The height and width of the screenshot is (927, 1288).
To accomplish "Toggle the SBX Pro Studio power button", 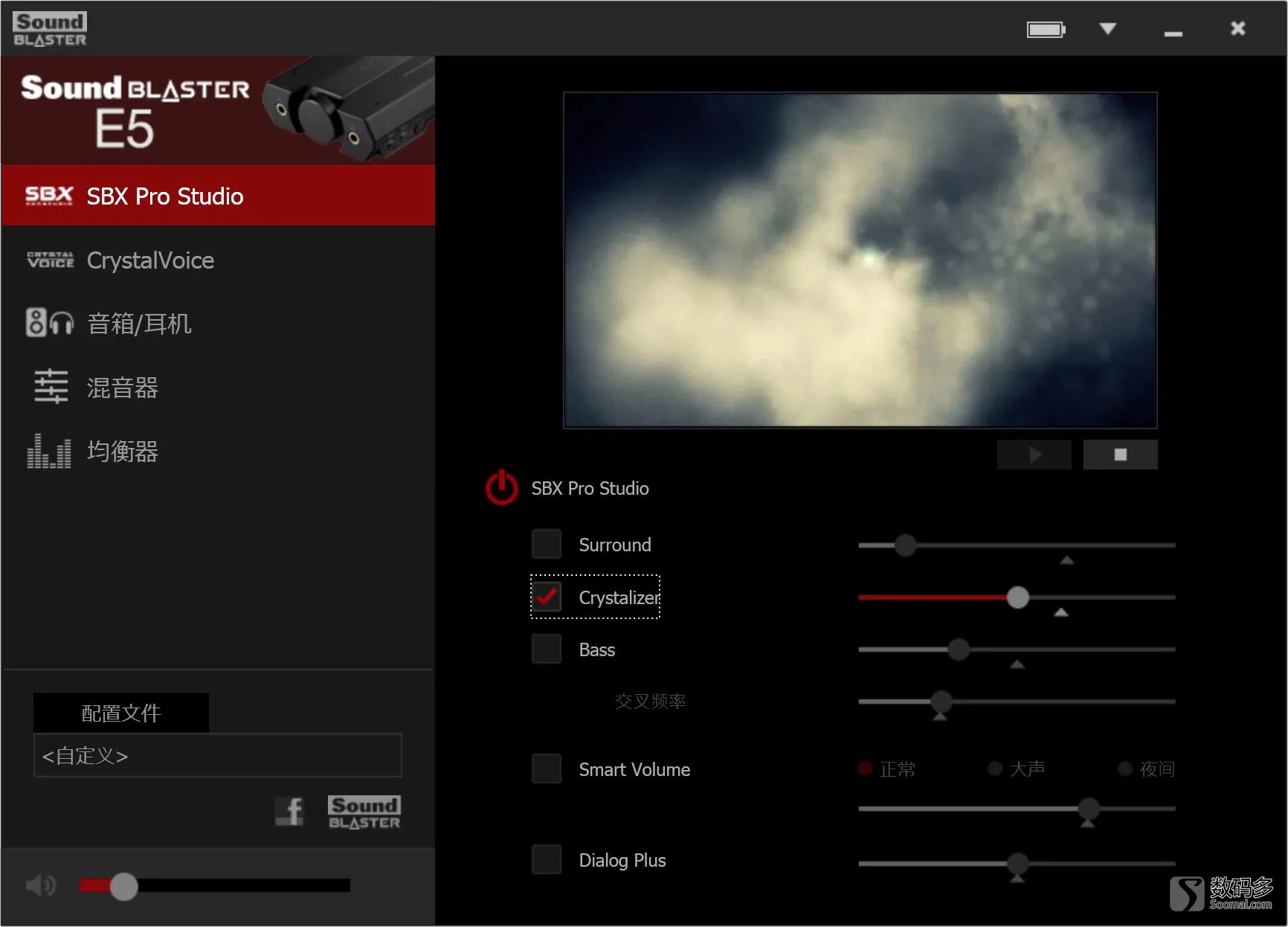I will 502,488.
